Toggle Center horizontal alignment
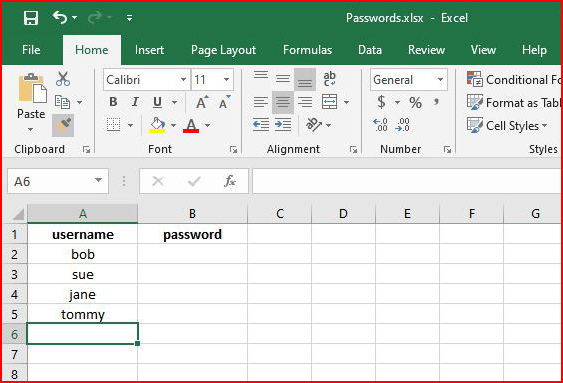 [x=283, y=102]
